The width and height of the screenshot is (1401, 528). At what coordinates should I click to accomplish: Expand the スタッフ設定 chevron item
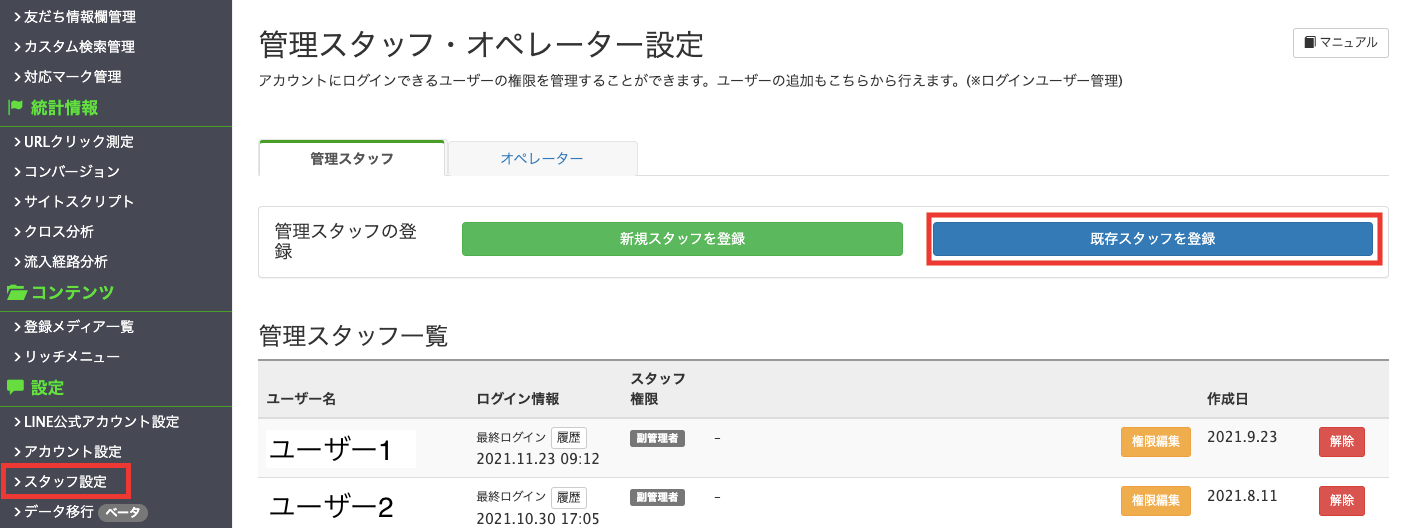pyautogui.click(x=65, y=481)
